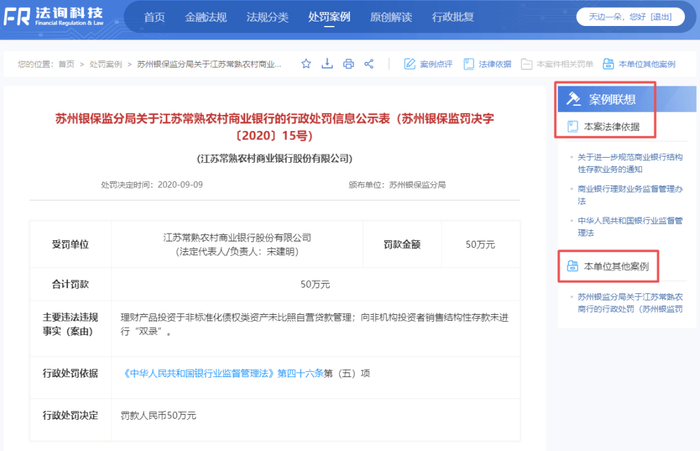
Task: Click the download icon
Action: click(327, 64)
